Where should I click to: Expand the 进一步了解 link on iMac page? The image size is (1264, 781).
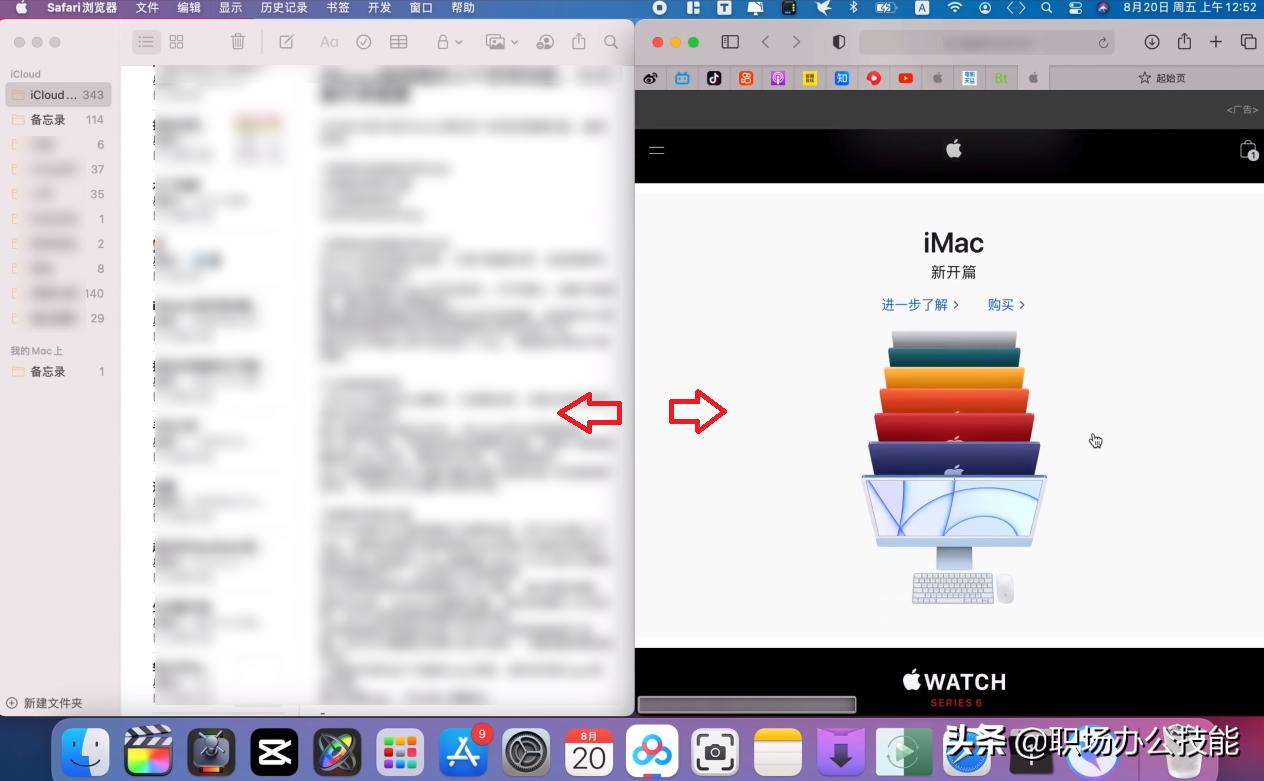coord(918,304)
